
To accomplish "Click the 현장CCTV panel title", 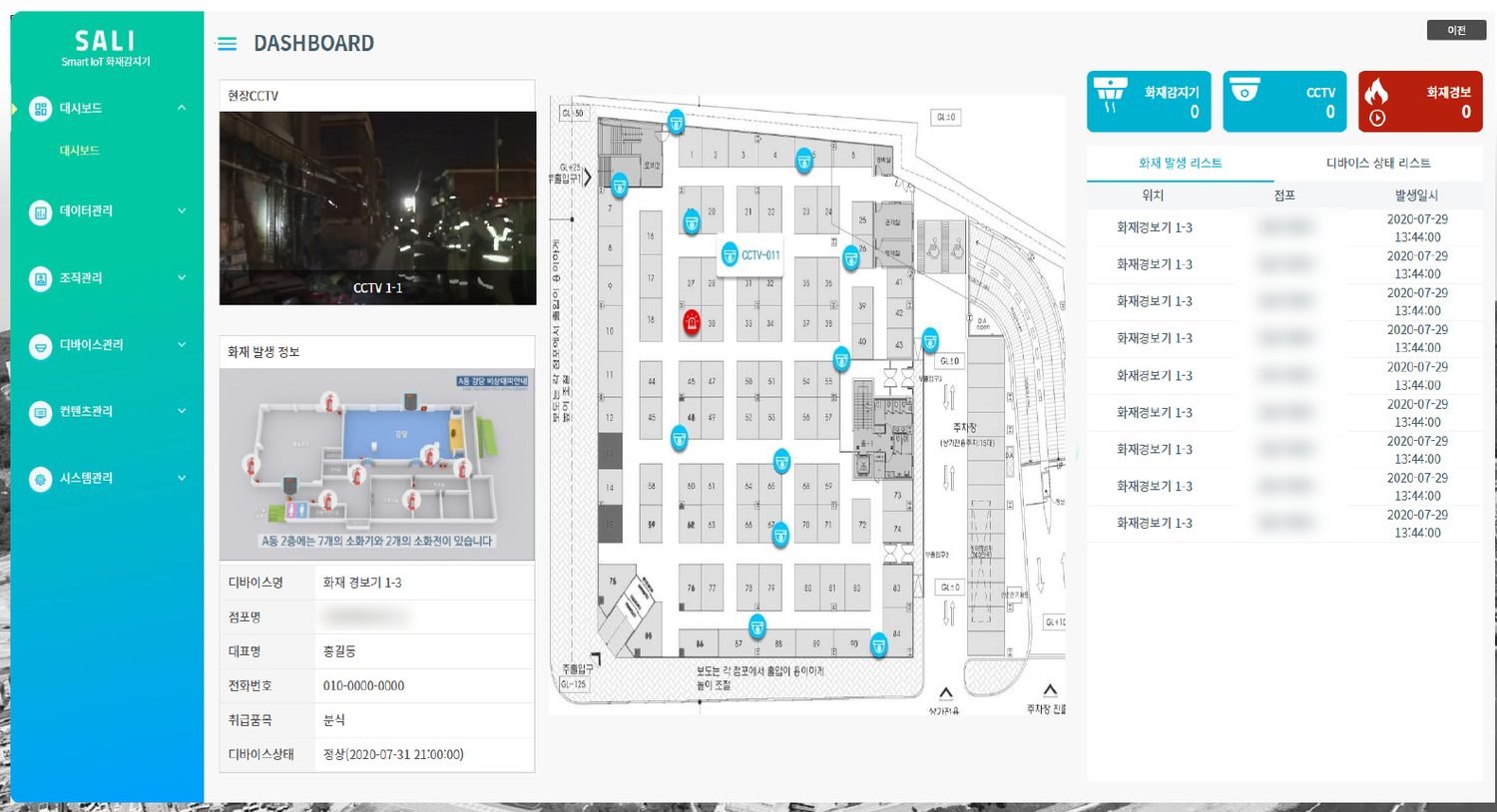I will (252, 97).
